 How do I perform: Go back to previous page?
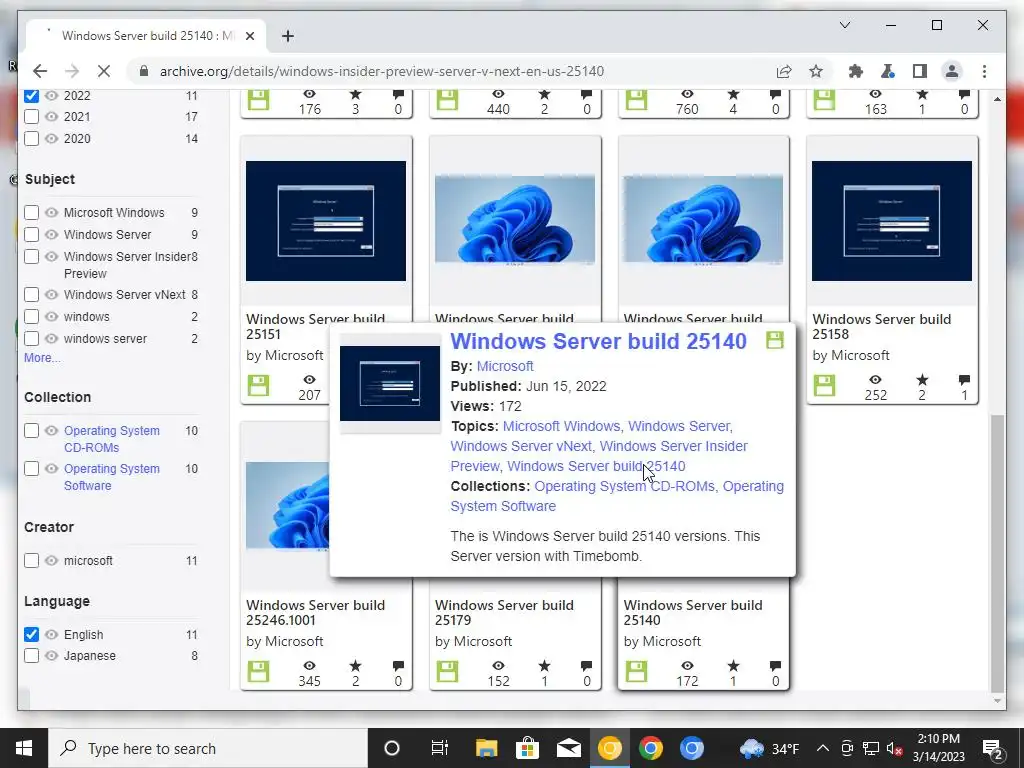(40, 71)
